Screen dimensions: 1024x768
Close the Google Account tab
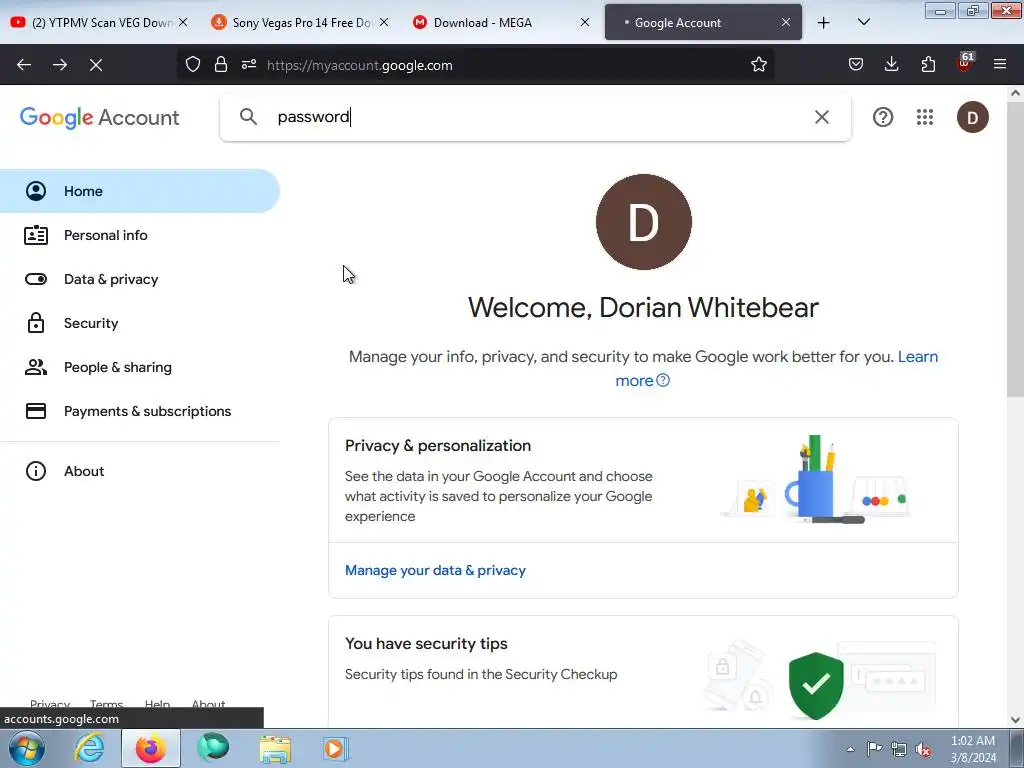(x=786, y=22)
